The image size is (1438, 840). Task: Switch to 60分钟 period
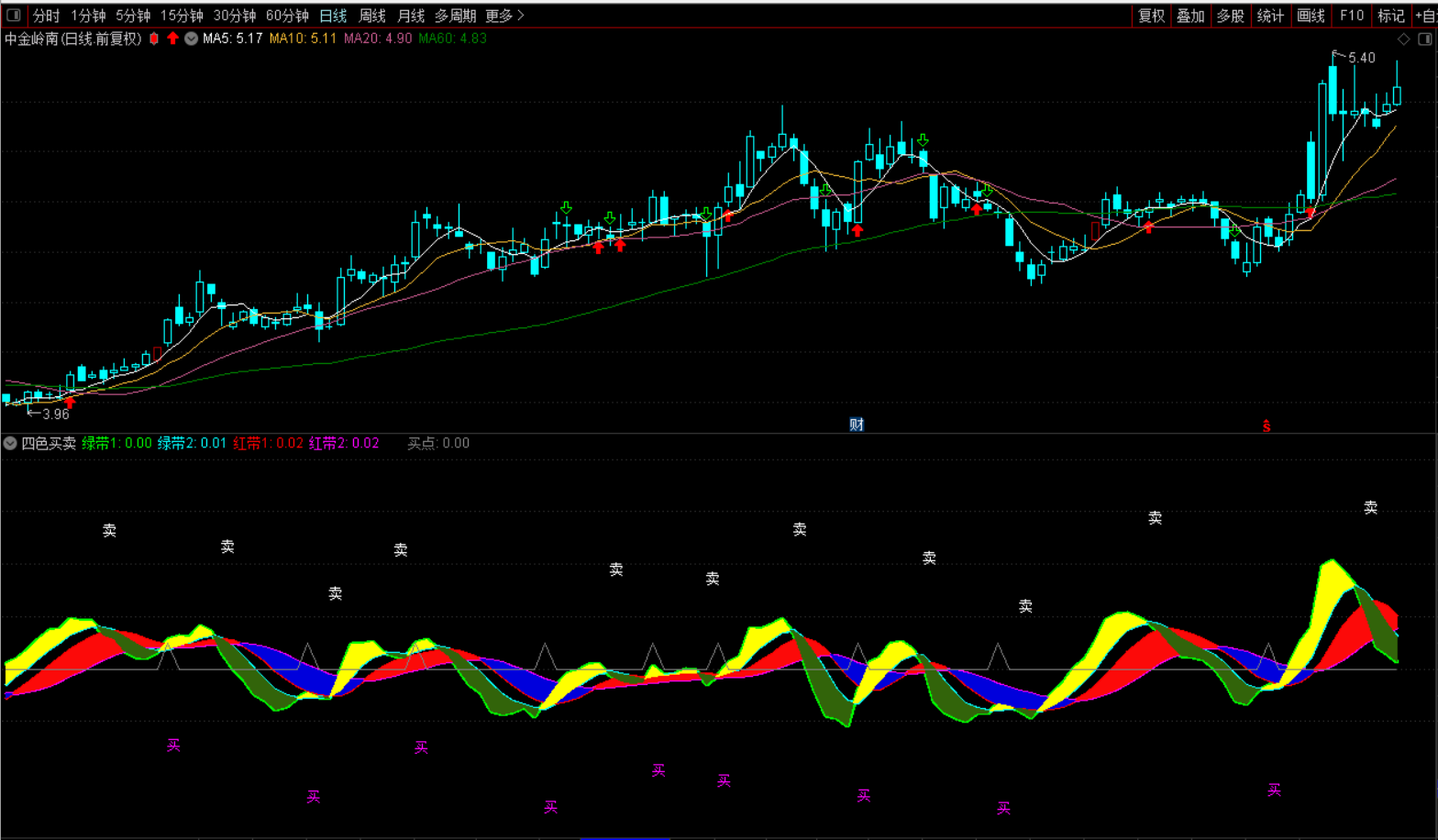(287, 16)
